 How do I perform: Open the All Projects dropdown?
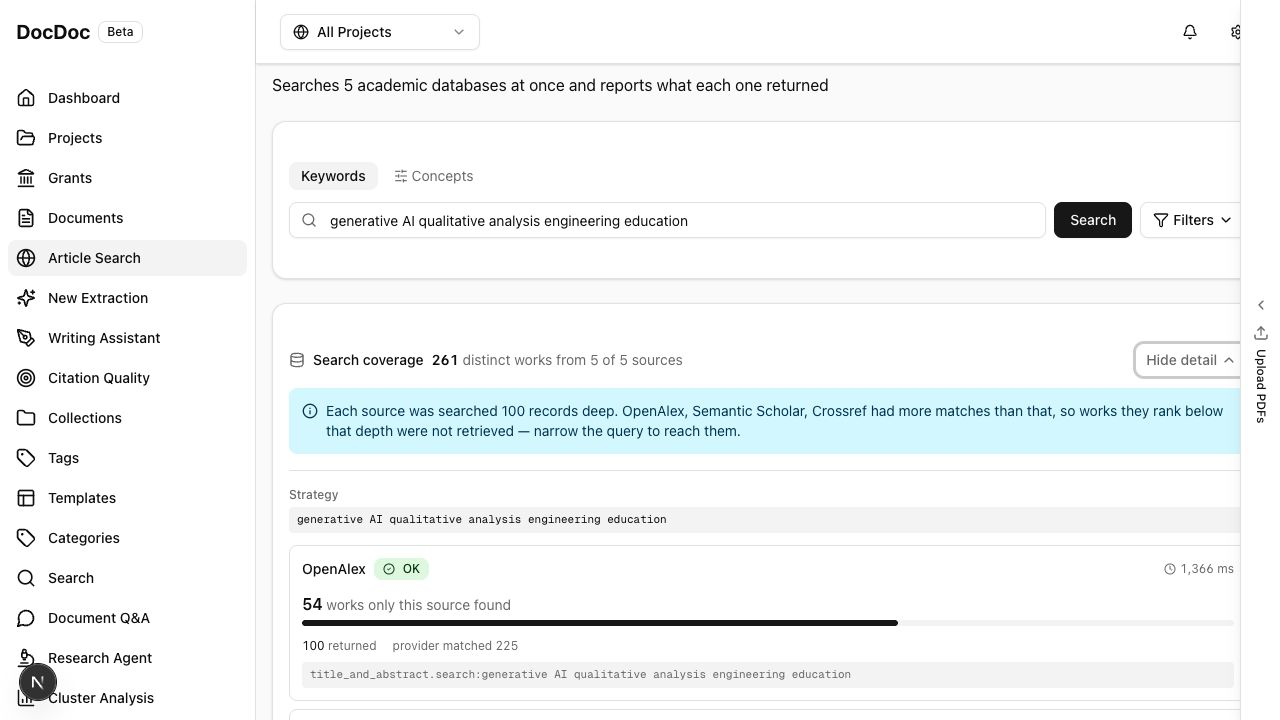pos(380,32)
